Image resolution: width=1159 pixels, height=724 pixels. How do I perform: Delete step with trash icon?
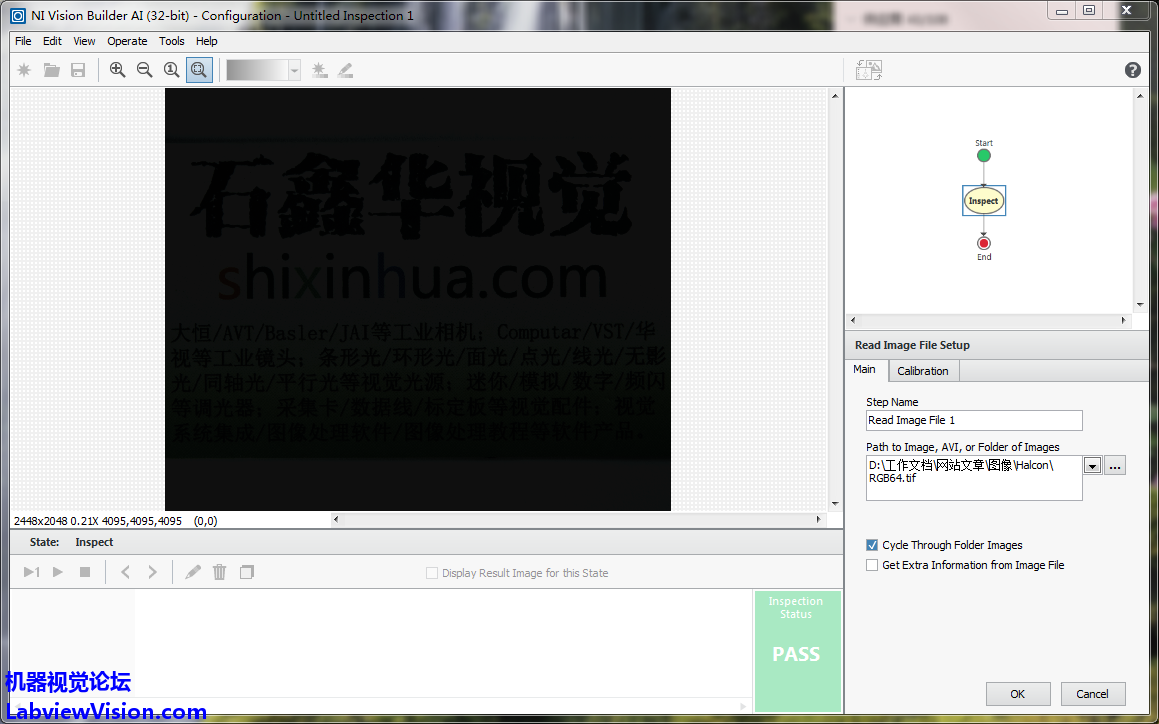pyautogui.click(x=220, y=572)
